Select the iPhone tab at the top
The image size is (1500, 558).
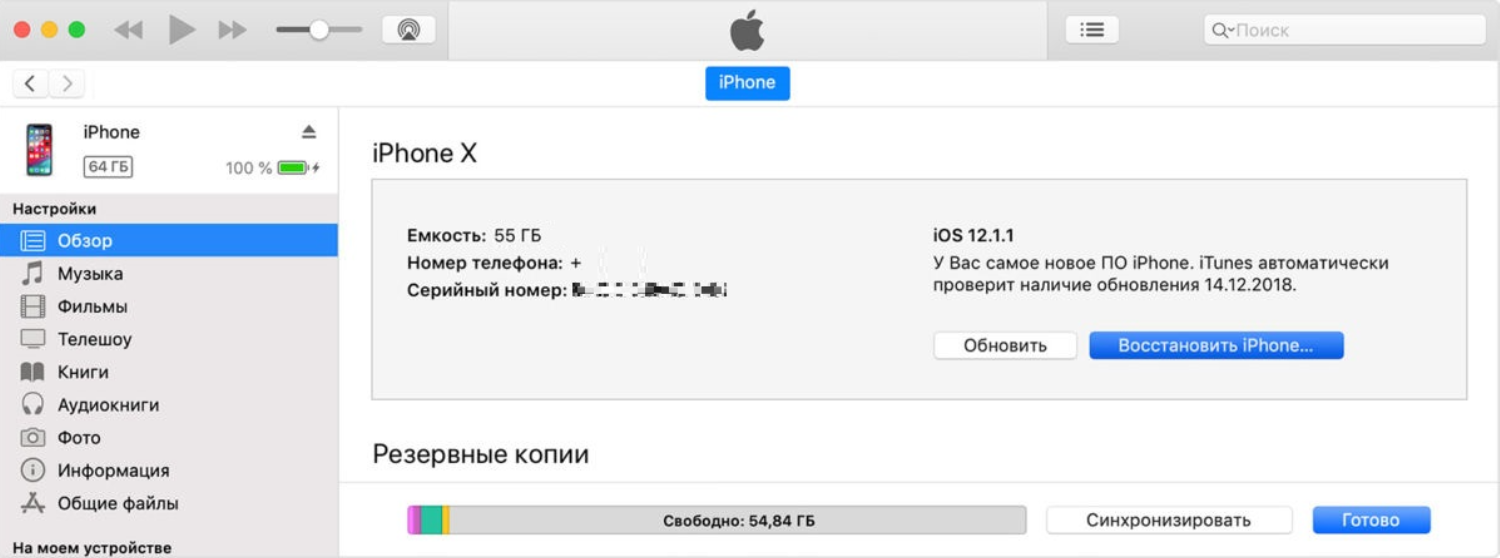tap(747, 83)
